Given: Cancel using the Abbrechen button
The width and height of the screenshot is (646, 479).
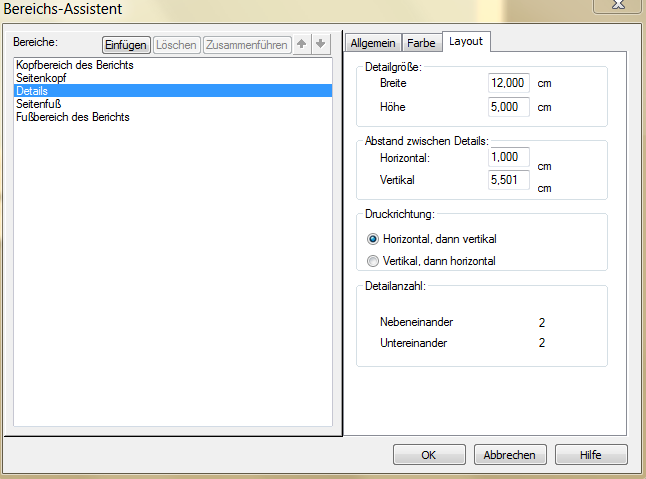Looking at the screenshot, I should [510, 455].
